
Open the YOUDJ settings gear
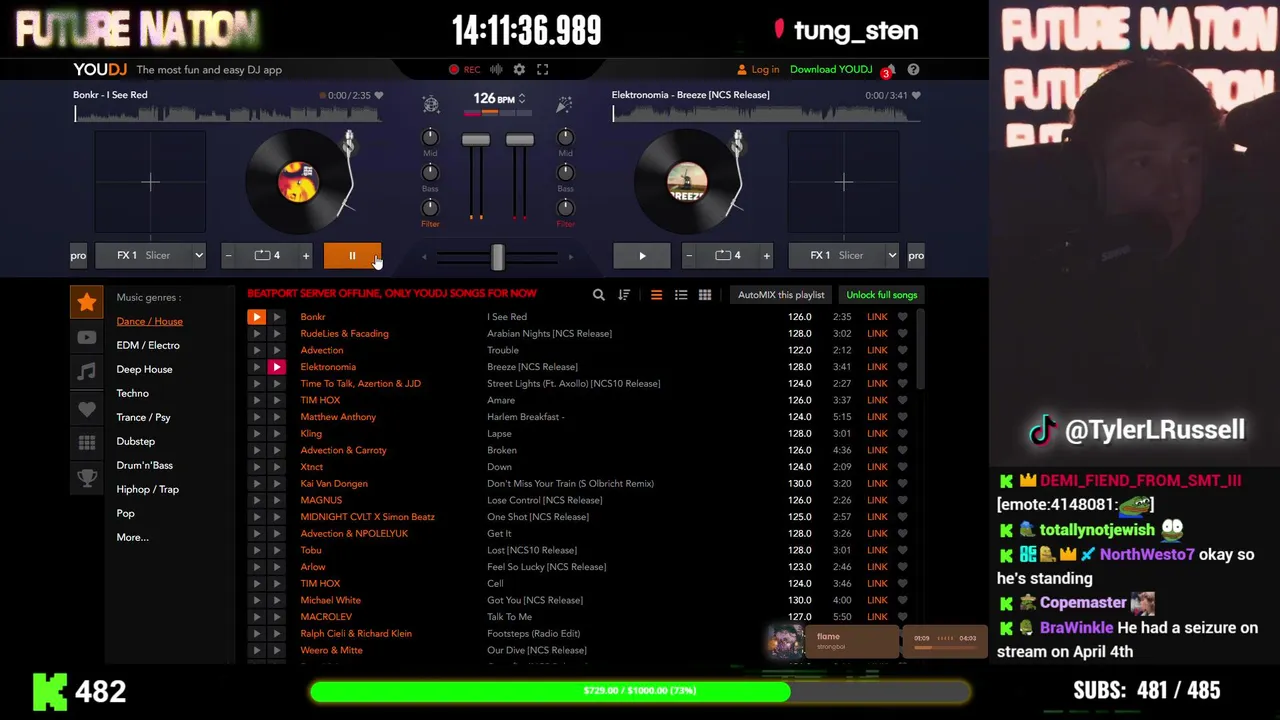coord(519,70)
